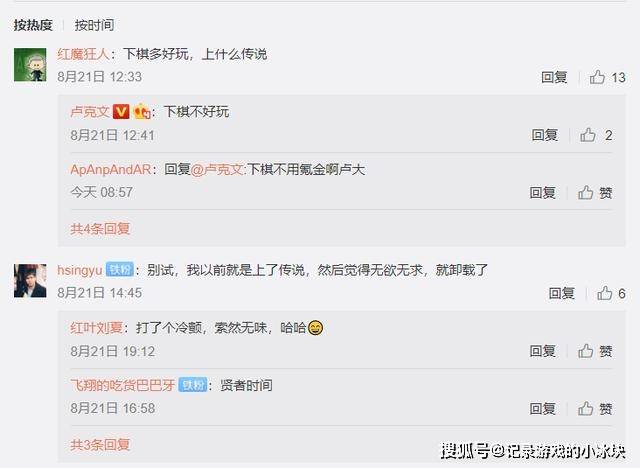Reply to hsingyu's comment

[x=561, y=293]
